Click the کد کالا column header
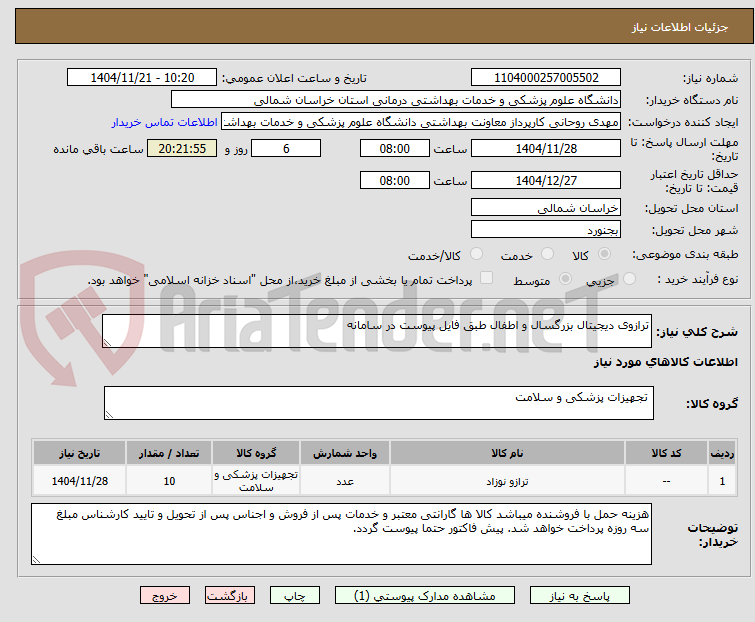 666,453
